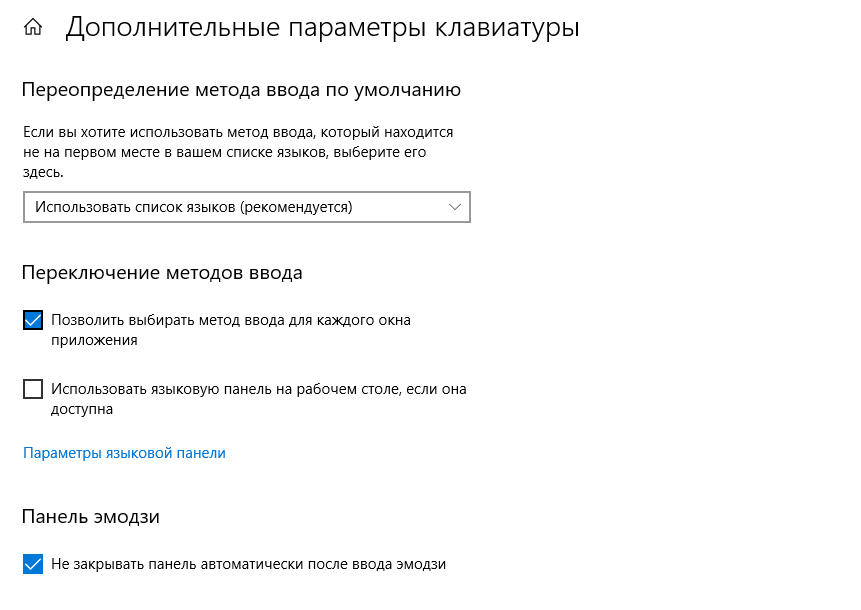Click the label "Позволить выбирать метод ввода для каждого окна"
This screenshot has height=610, width=861.
[231, 320]
